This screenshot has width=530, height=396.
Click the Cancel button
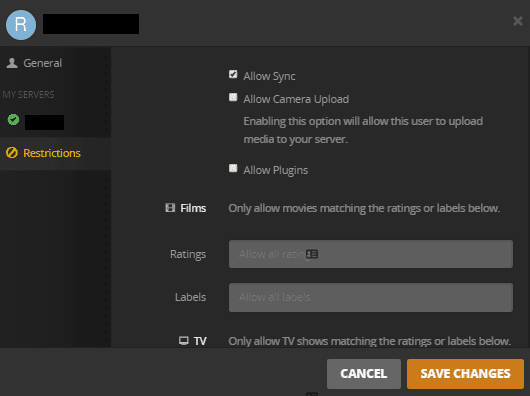click(364, 374)
